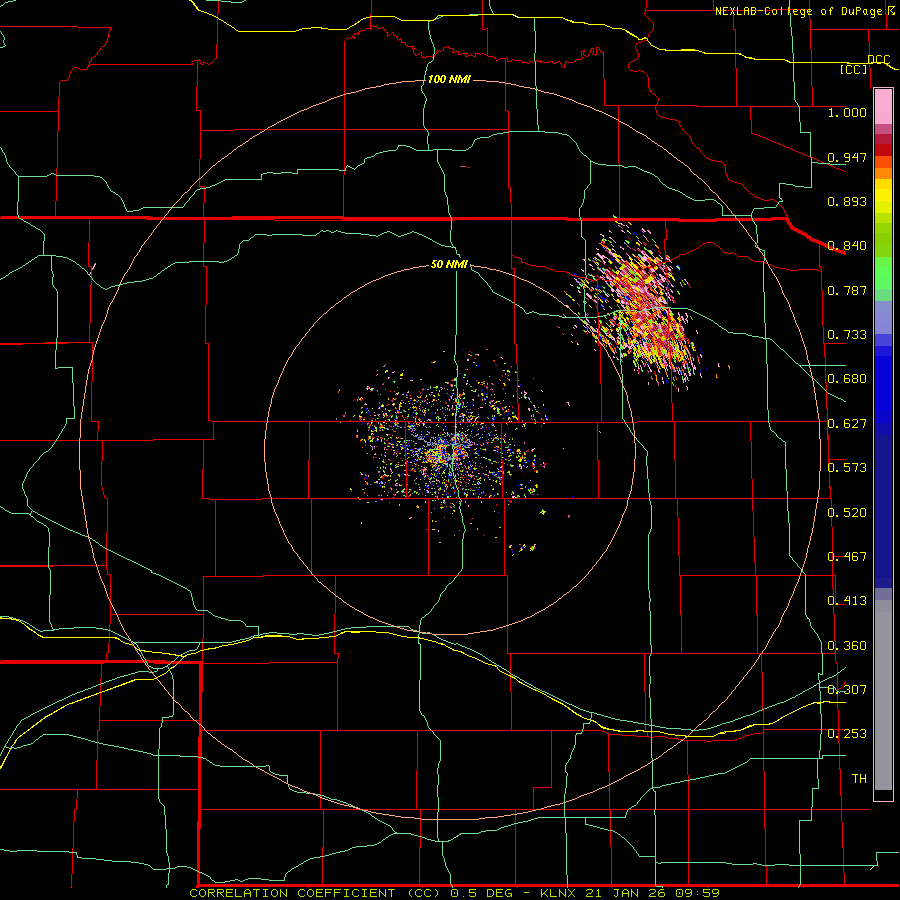Select the 0.520 color scale value
900x900 pixels.
coord(847,512)
